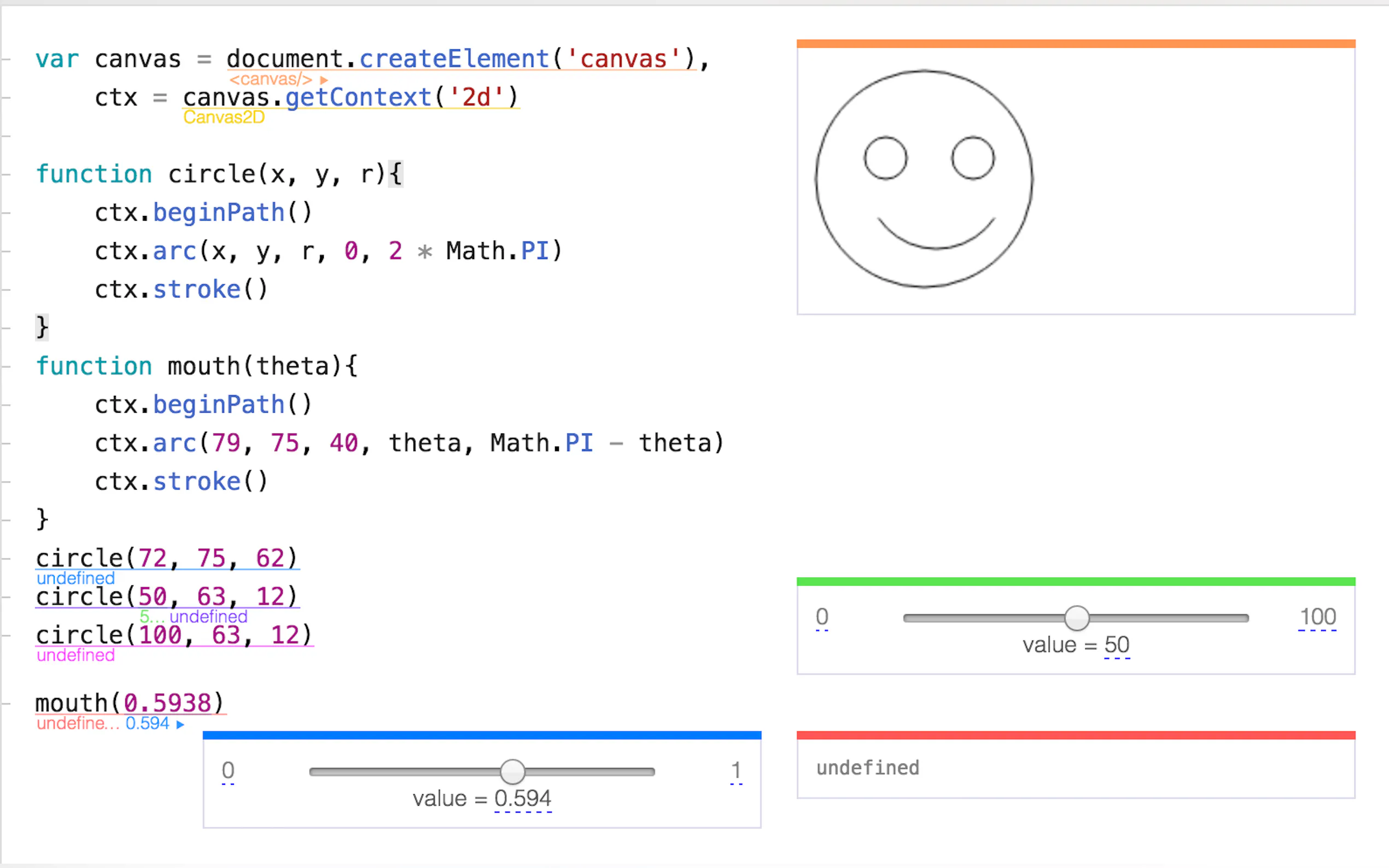Click the 0.5938 number in mouth call
The image size is (1389, 868).
point(168,703)
